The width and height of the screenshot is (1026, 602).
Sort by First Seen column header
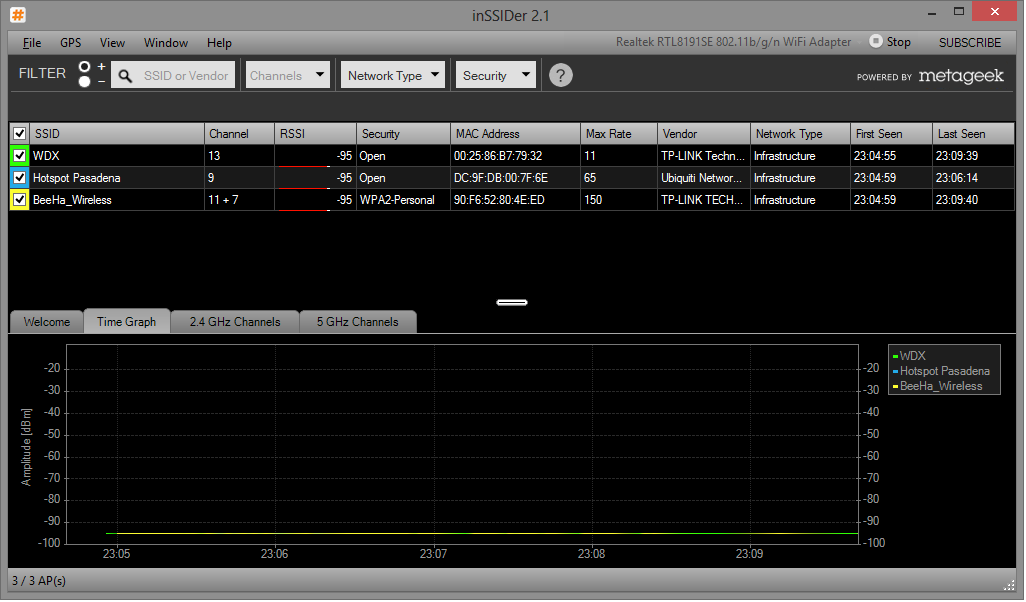(891, 133)
